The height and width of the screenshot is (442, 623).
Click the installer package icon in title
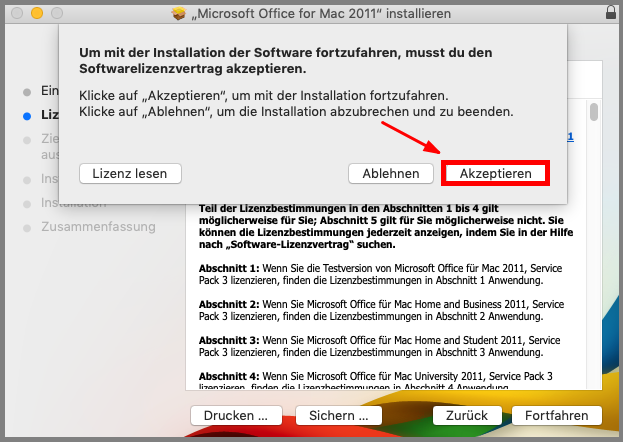point(178,14)
